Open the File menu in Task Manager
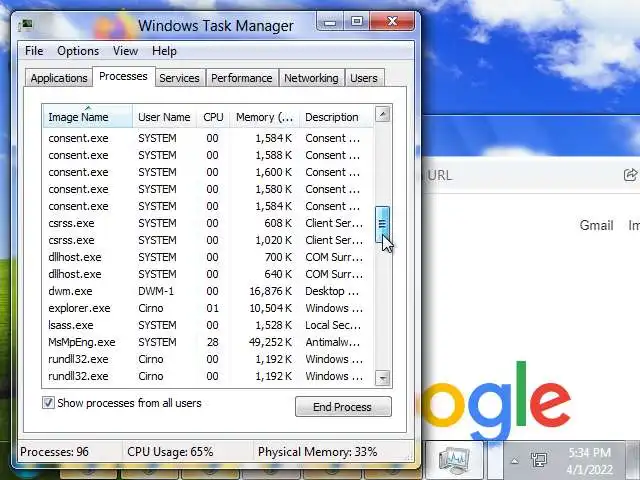 tap(34, 51)
